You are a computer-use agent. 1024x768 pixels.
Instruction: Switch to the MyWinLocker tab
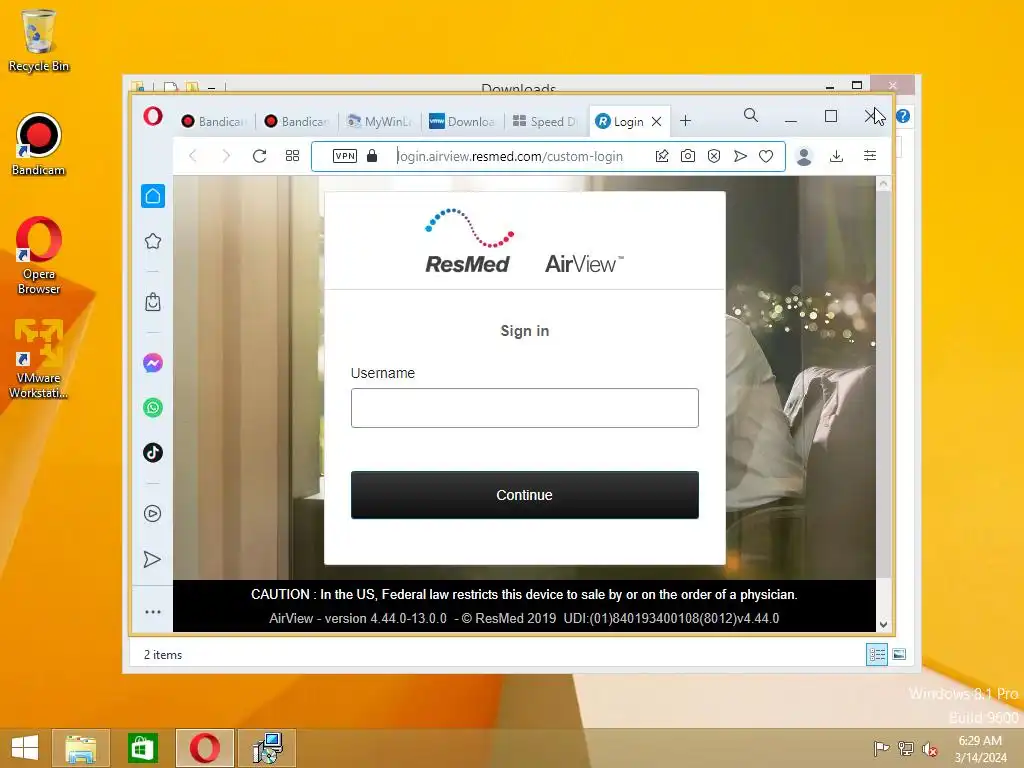pyautogui.click(x=381, y=121)
